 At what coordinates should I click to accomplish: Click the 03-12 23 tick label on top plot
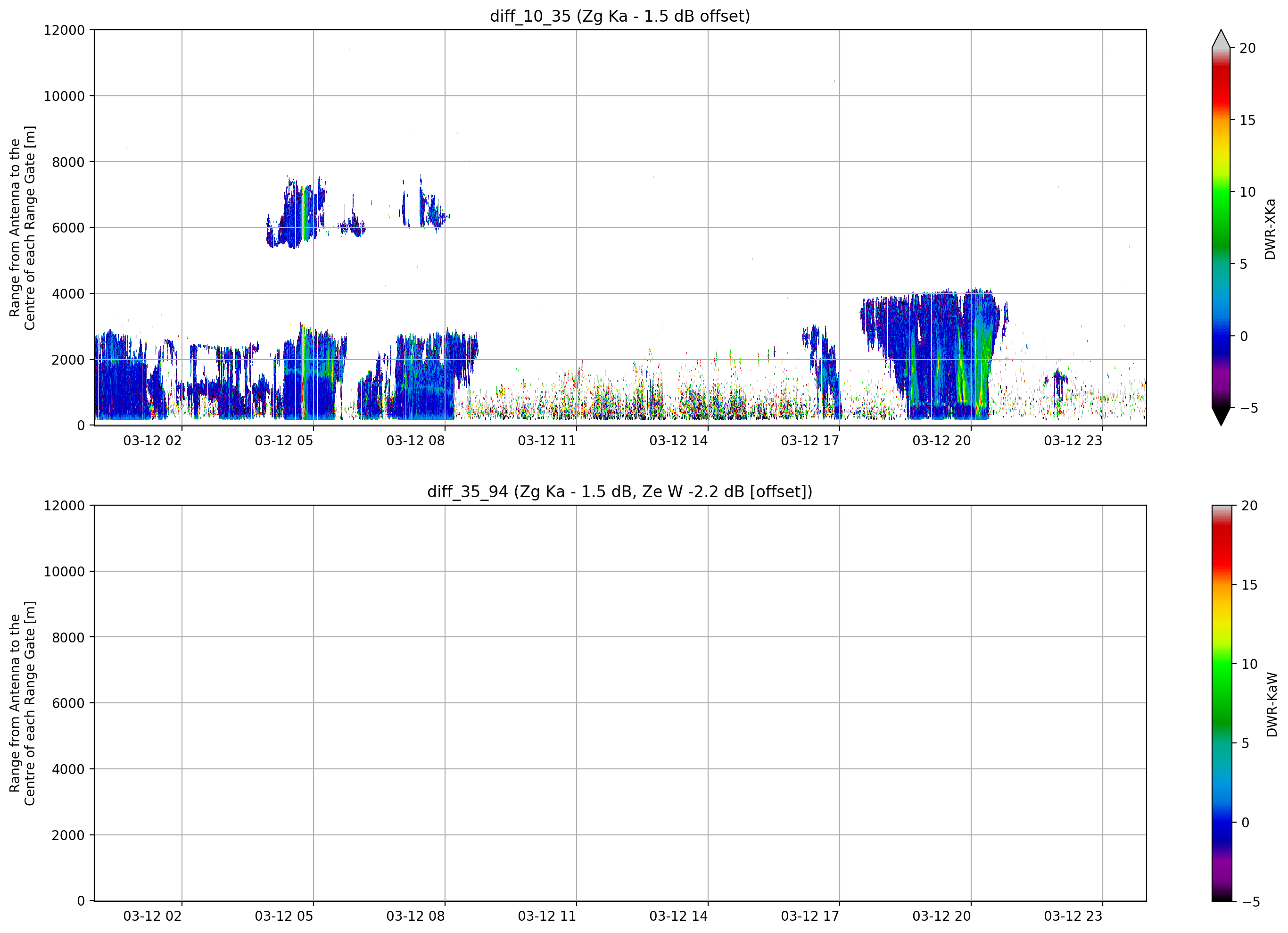(1073, 441)
